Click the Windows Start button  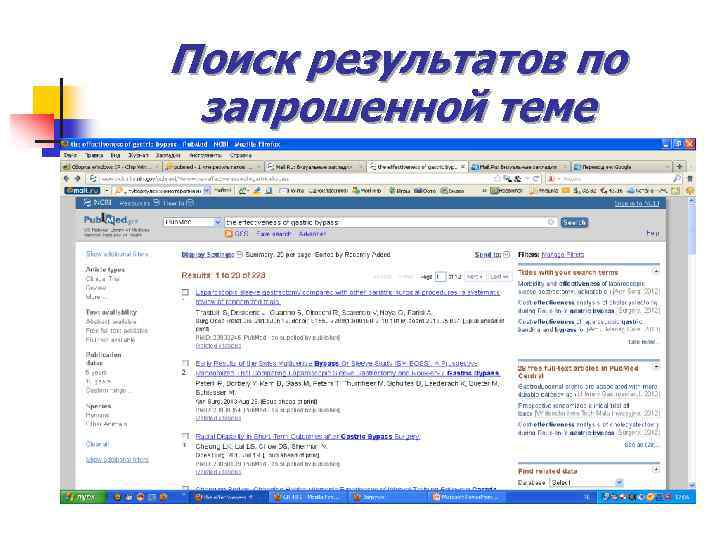click(x=82, y=497)
